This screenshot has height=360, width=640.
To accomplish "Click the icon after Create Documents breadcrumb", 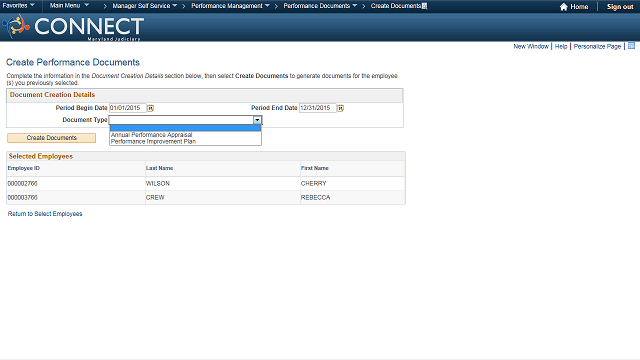I will click(424, 6).
